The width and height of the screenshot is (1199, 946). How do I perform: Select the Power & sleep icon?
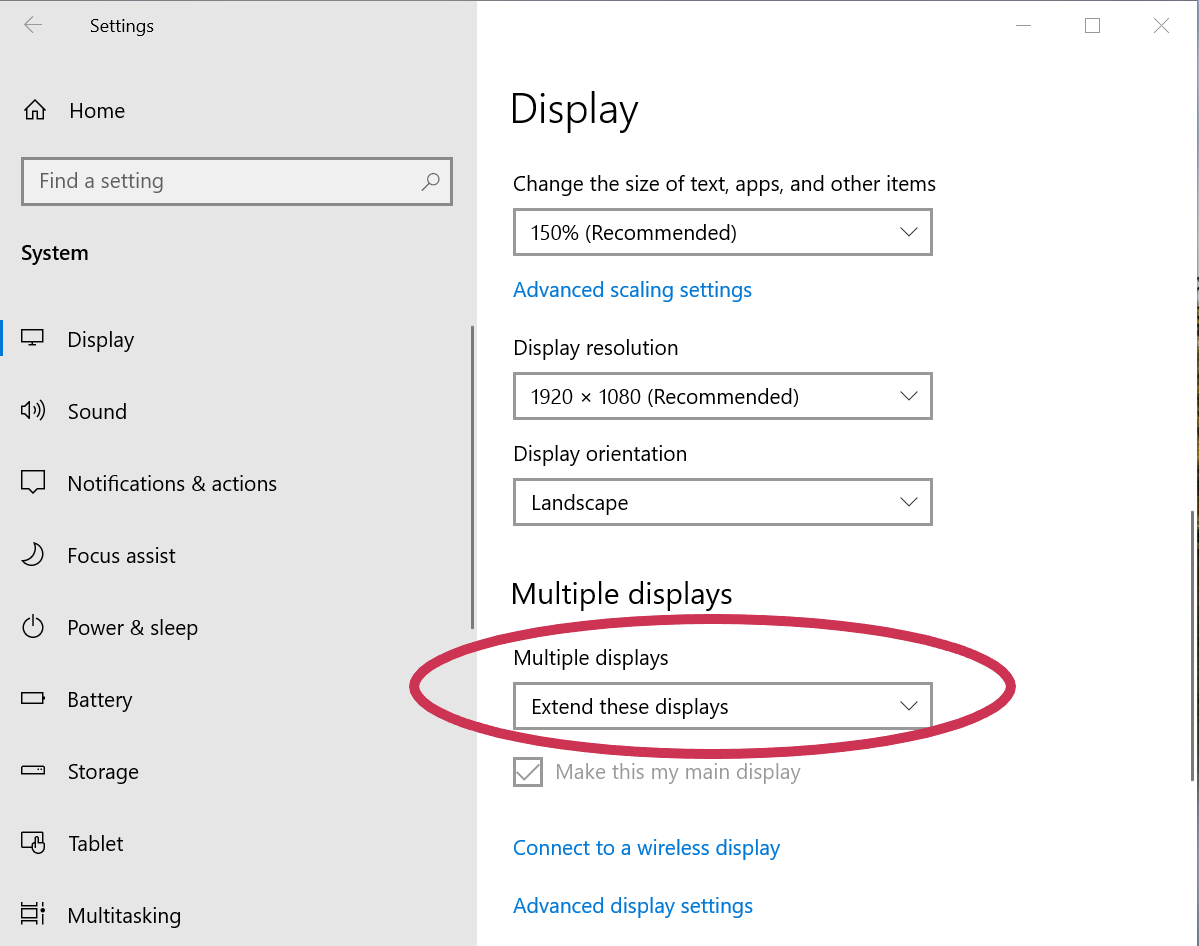(x=33, y=627)
